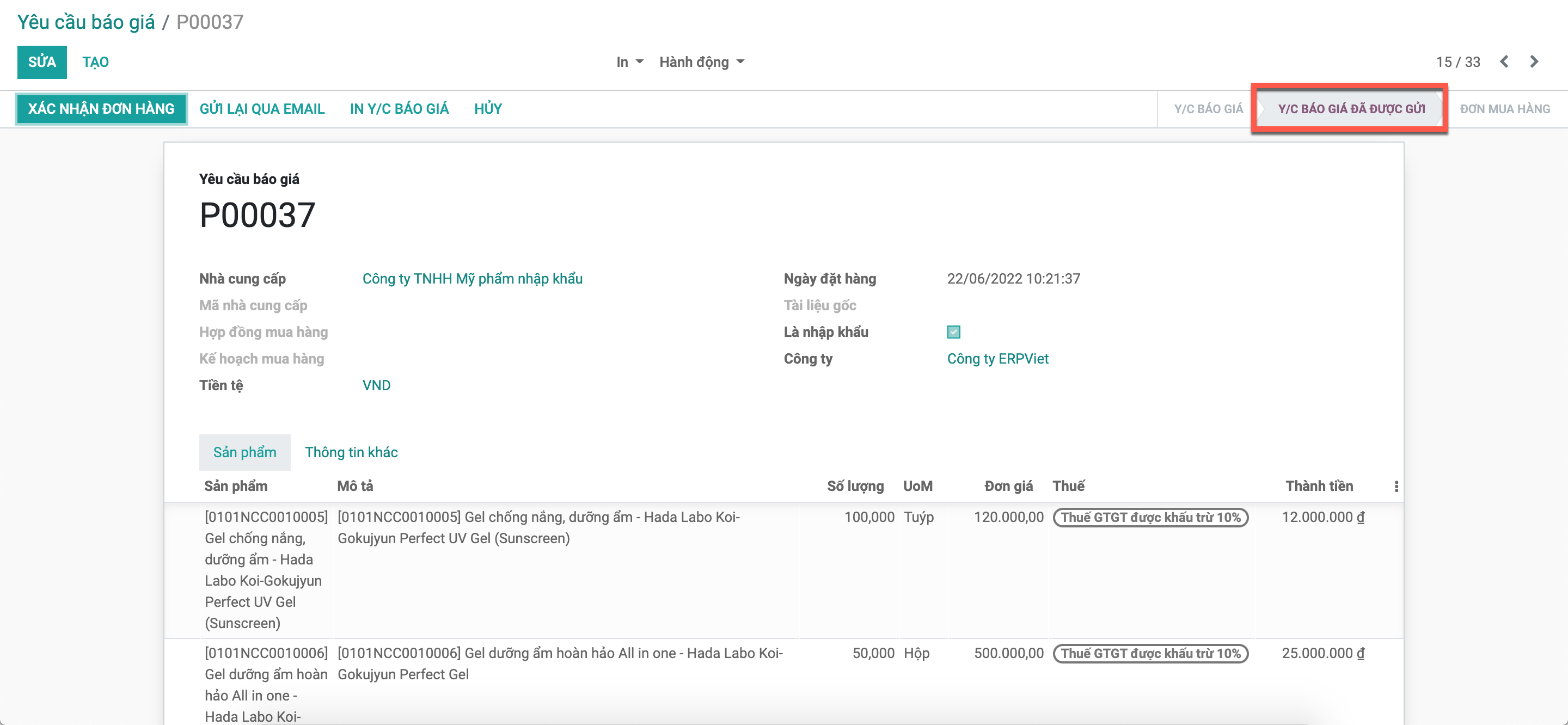The image size is (1568, 725).
Task: Select the ĐƠN MUA HÀNG status stage
Action: tap(1505, 109)
